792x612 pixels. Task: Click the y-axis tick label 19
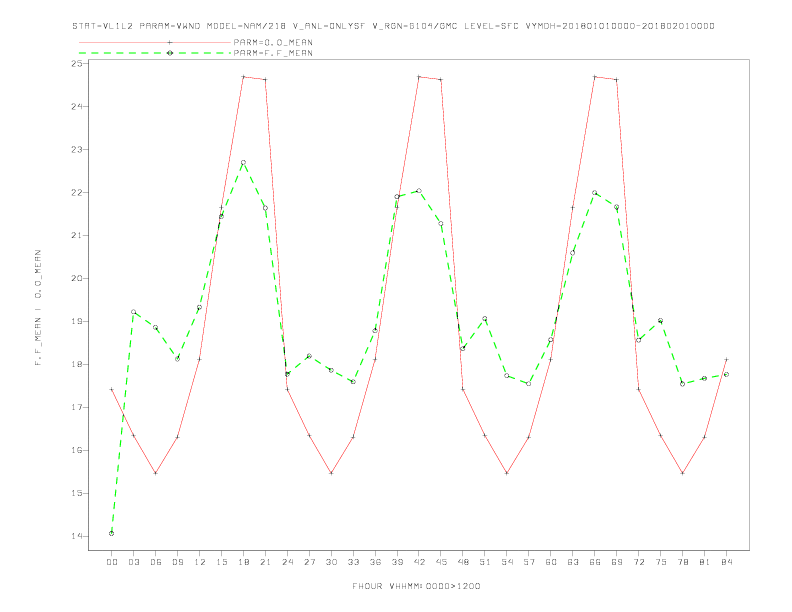77,321
